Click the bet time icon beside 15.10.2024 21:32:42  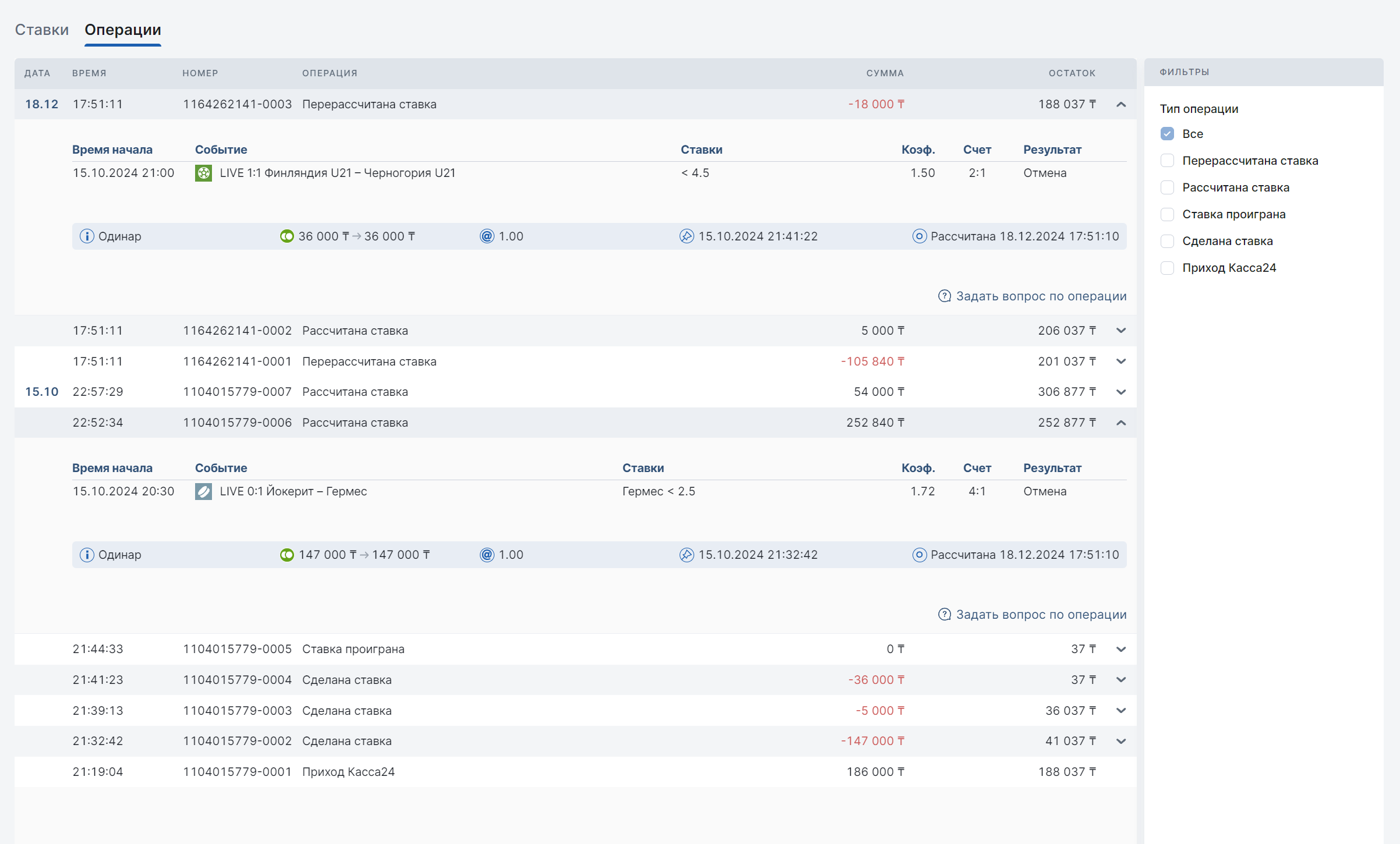click(687, 555)
